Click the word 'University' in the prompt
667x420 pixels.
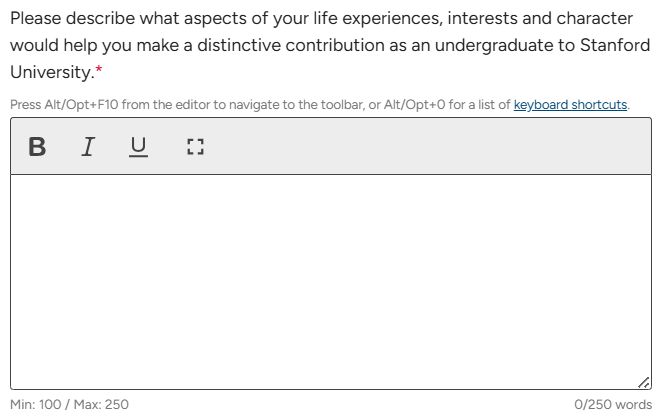[52, 73]
